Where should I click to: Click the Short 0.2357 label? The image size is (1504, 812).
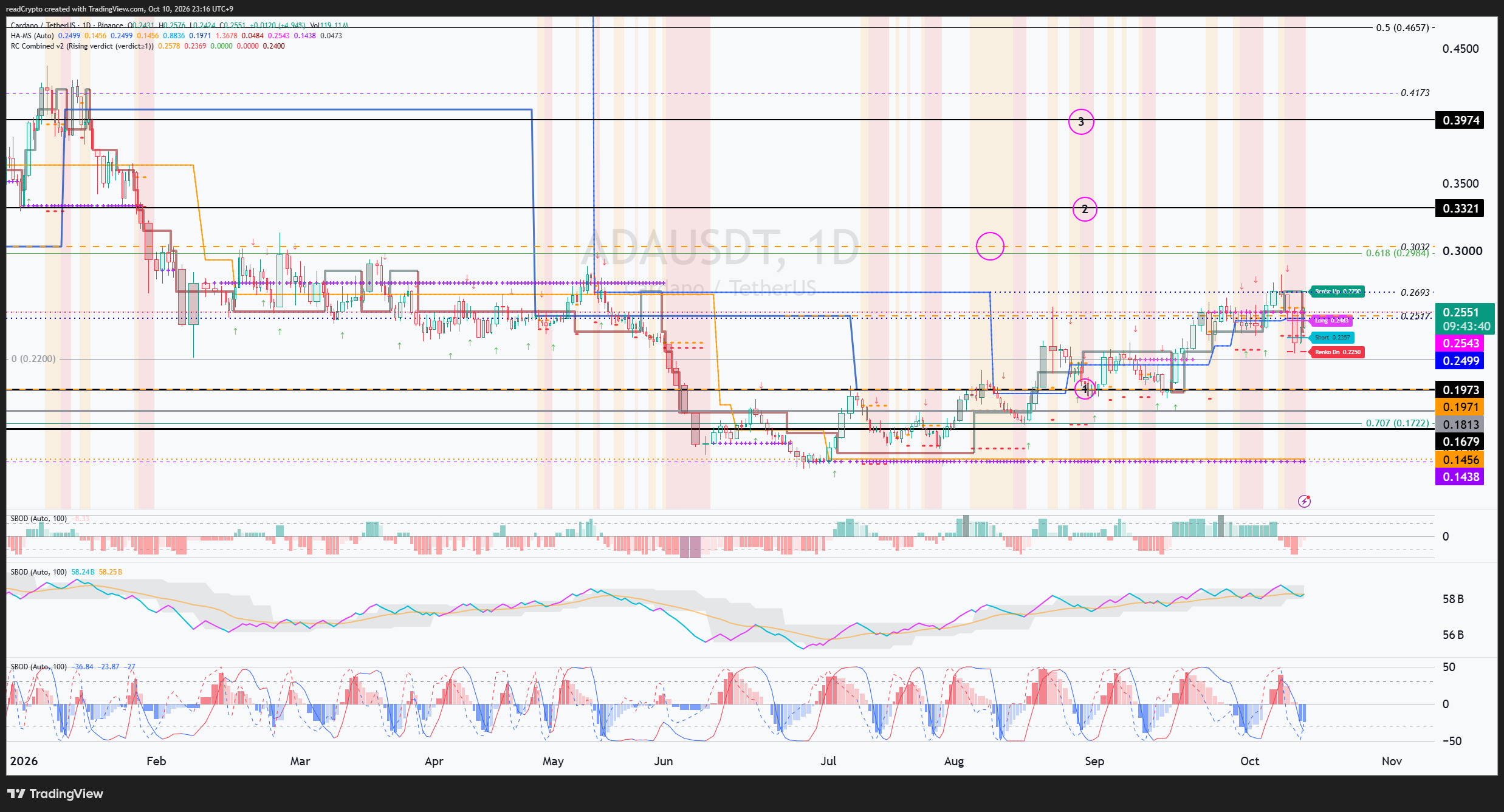point(1332,337)
